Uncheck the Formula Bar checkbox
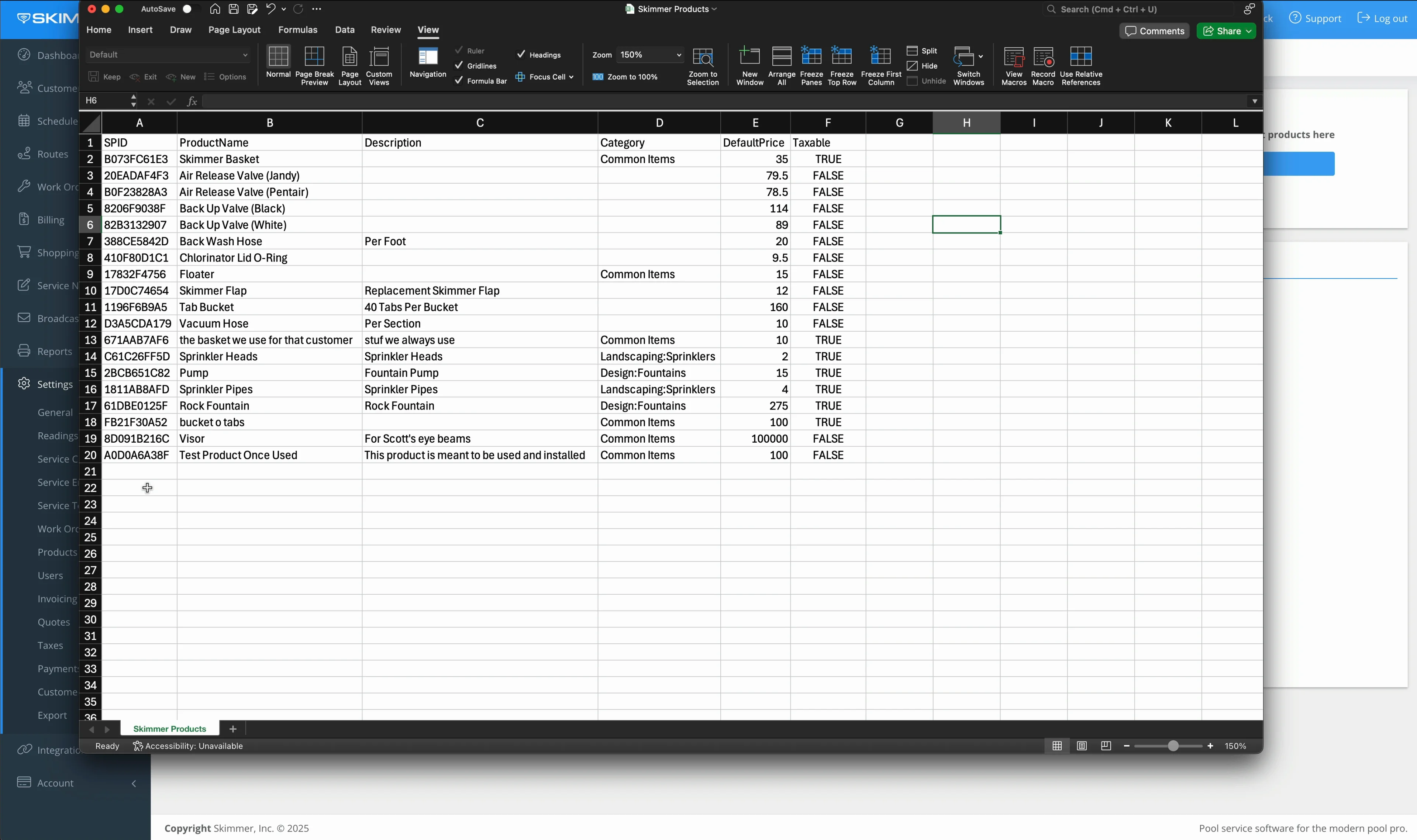This screenshot has height=840, width=1417. click(x=459, y=80)
